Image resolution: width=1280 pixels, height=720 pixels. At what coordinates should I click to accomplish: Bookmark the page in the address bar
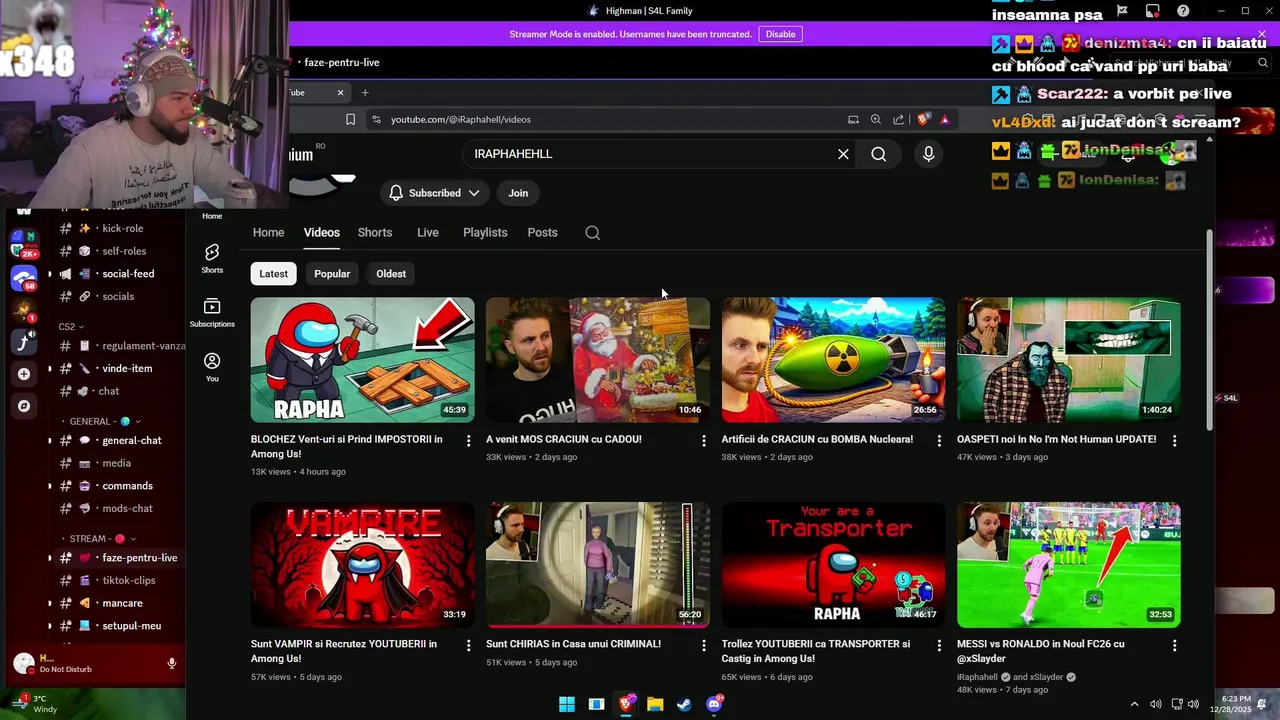(x=350, y=119)
